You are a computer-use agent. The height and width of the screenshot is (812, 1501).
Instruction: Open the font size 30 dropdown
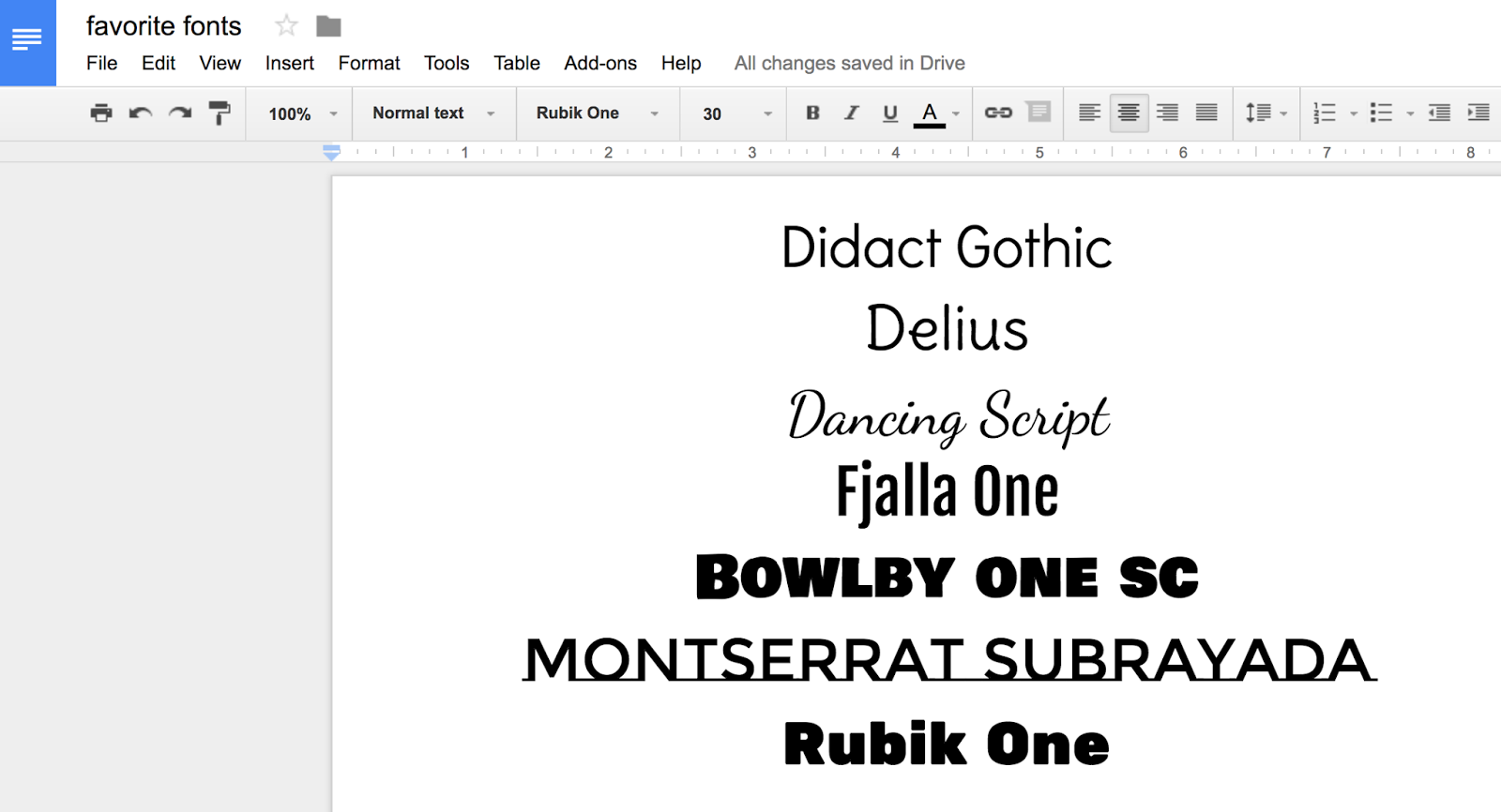point(736,113)
